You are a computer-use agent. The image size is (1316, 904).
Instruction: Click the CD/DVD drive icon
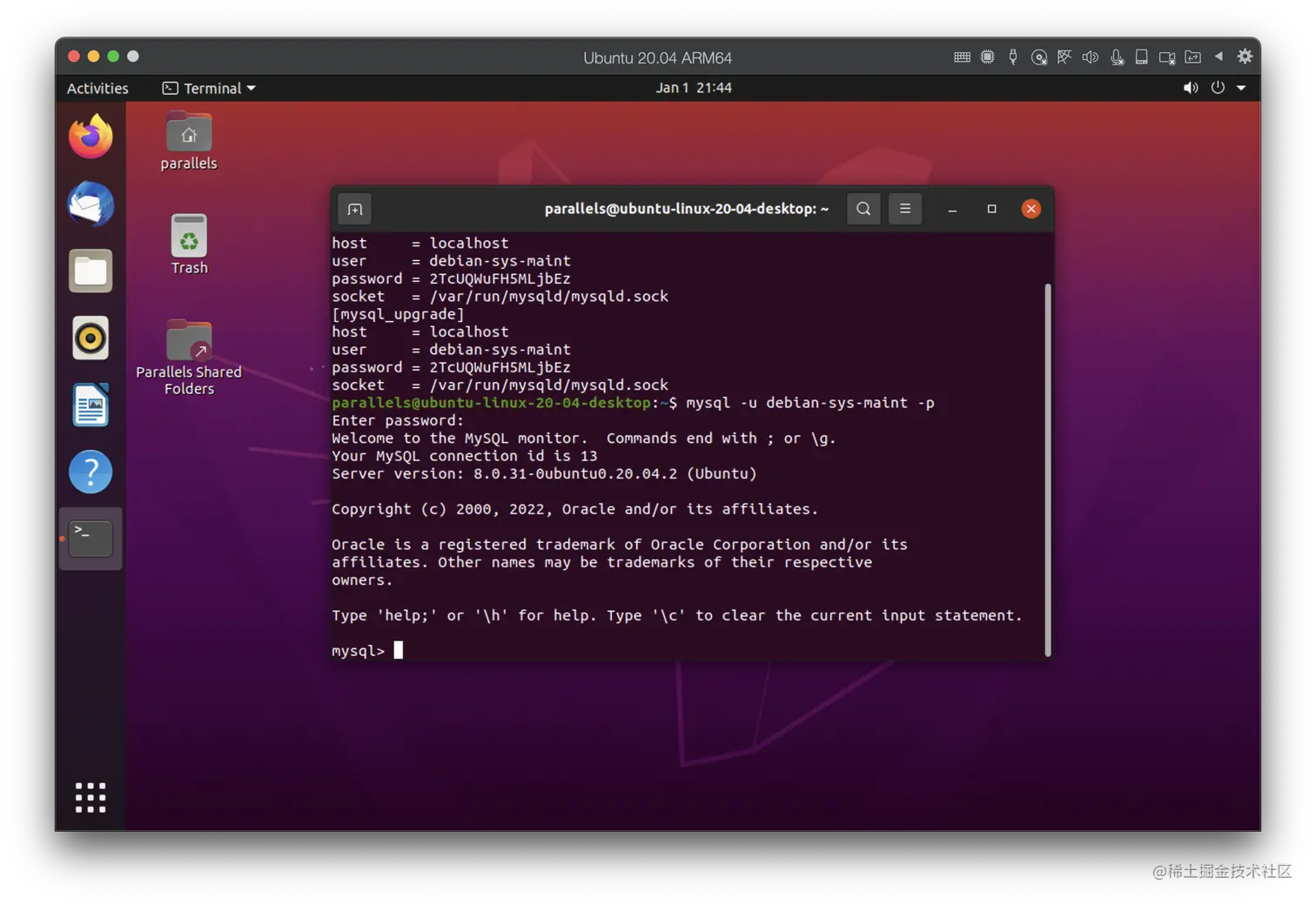pyautogui.click(x=1038, y=57)
